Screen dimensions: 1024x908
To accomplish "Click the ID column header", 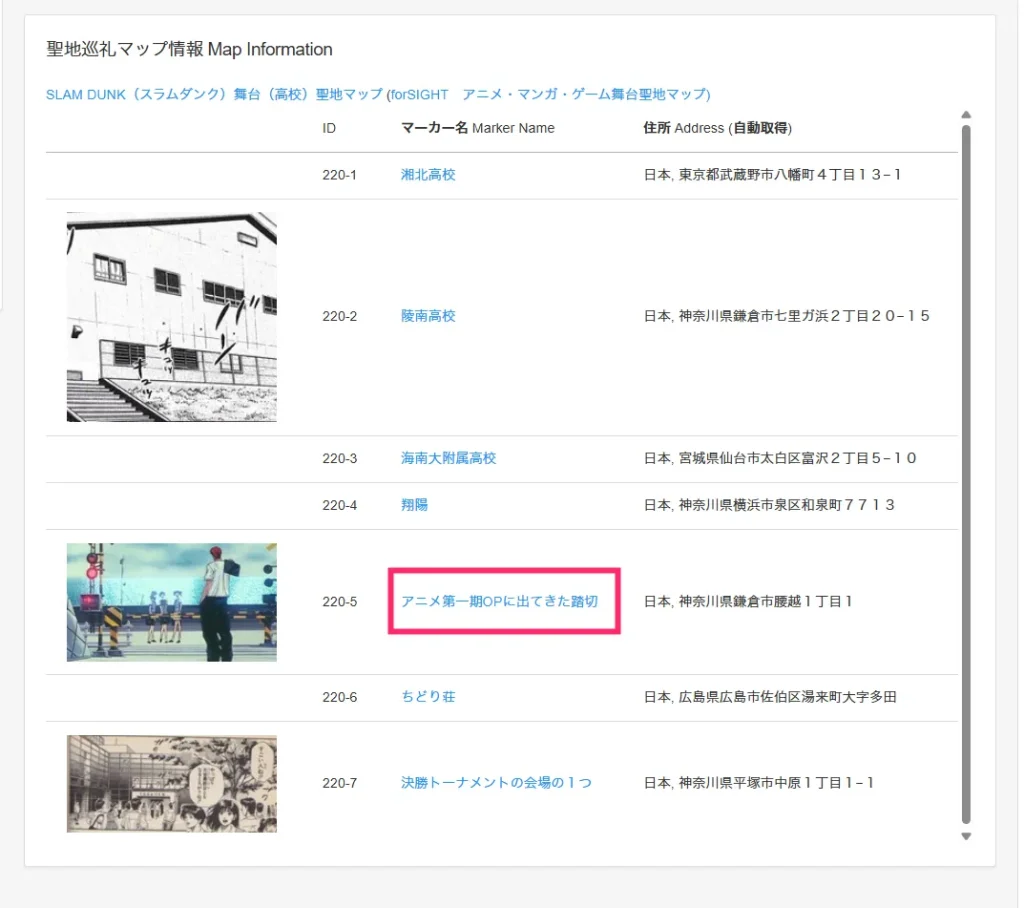I will pos(329,128).
